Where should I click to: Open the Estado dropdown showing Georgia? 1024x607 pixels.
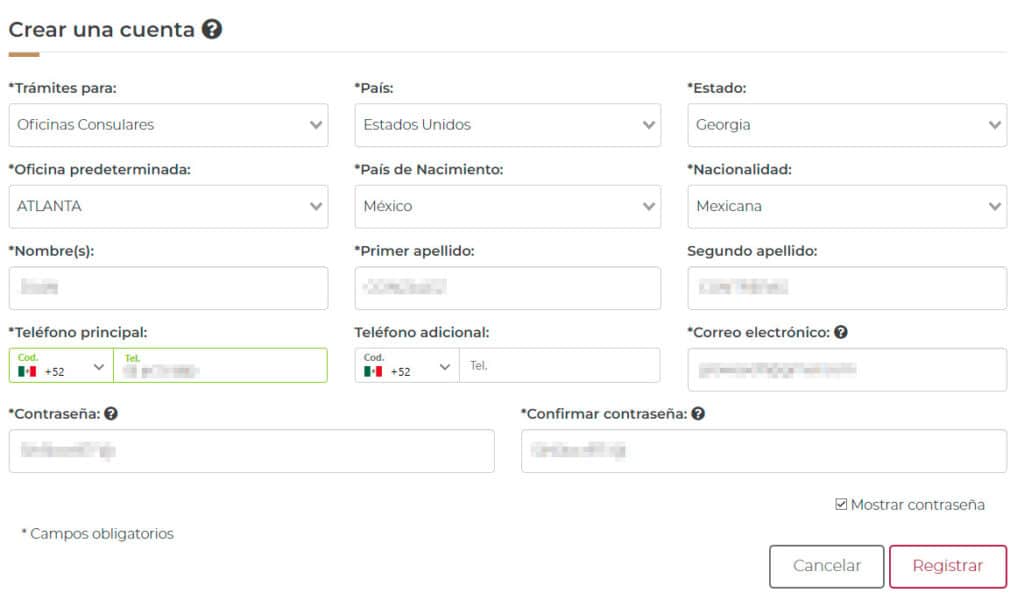point(846,125)
